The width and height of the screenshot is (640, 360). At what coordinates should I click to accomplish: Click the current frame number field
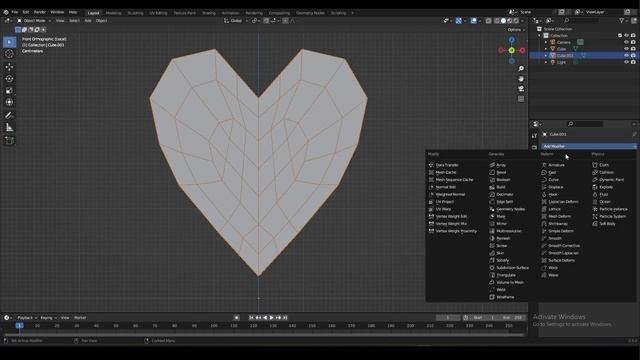point(448,318)
